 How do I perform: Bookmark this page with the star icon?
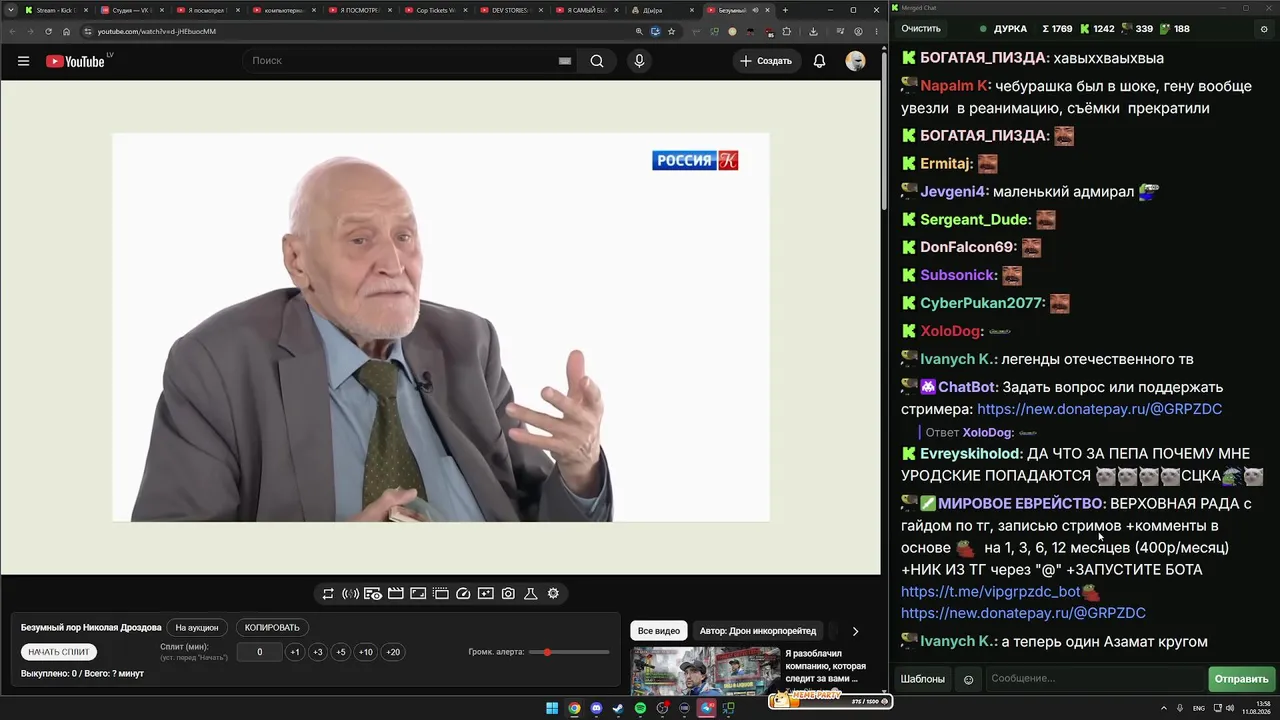(x=671, y=31)
